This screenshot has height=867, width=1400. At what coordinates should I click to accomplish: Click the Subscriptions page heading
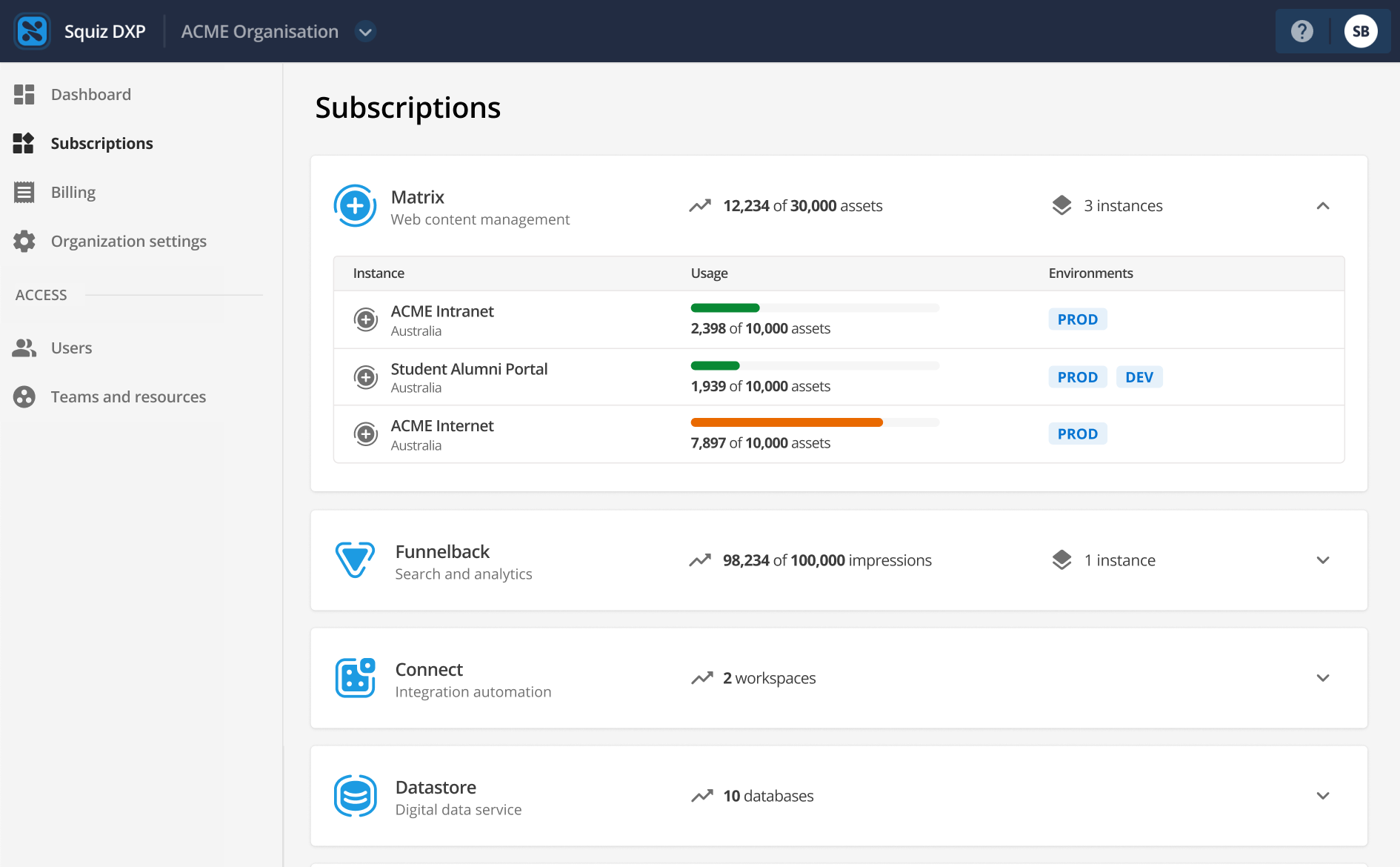pos(408,107)
